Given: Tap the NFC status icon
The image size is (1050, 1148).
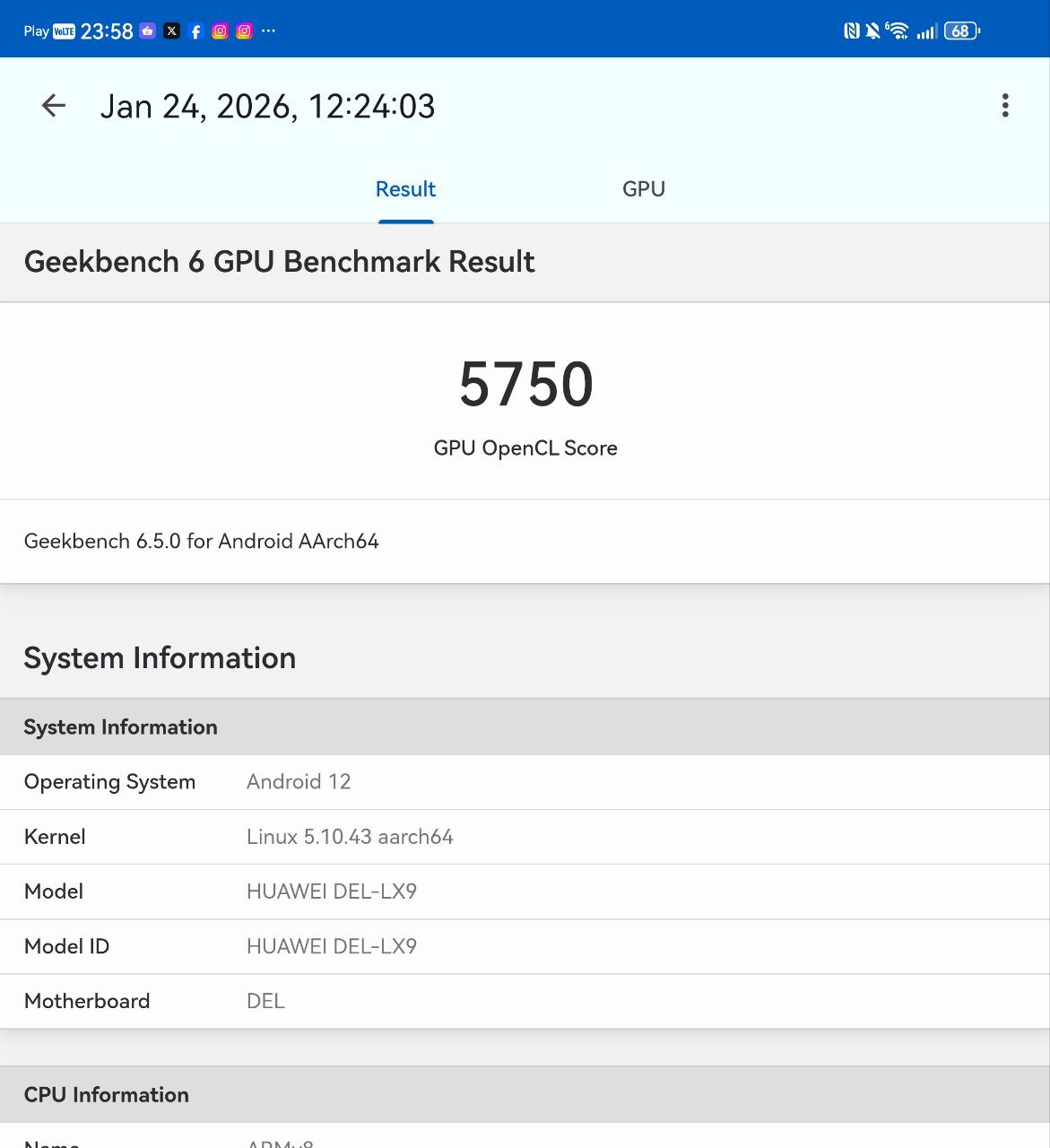Looking at the screenshot, I should pyautogui.click(x=851, y=31).
